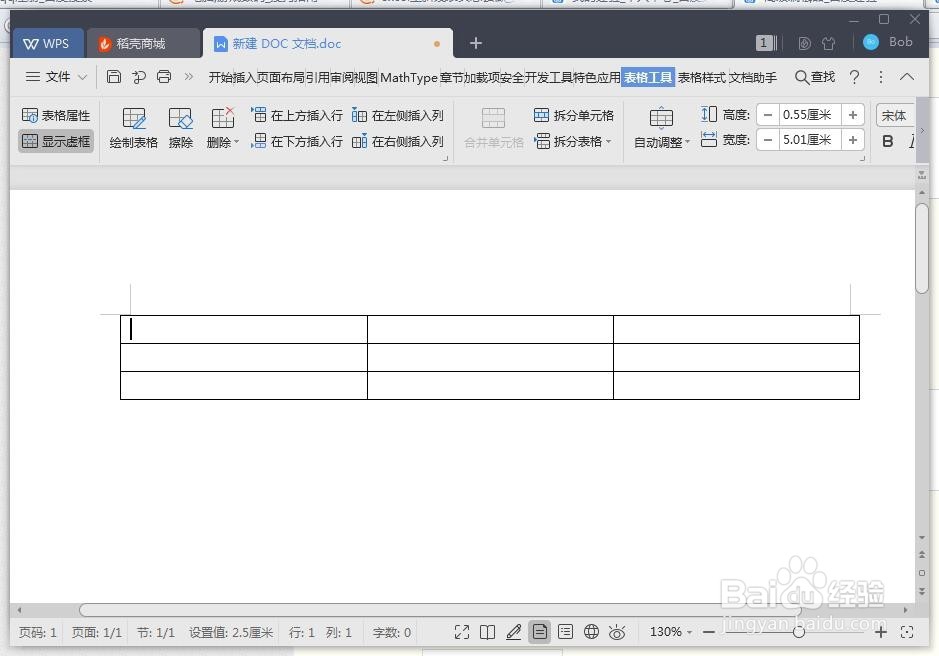Select the 擦除 eraser tool
This screenshot has width=939, height=656.
[x=180, y=128]
